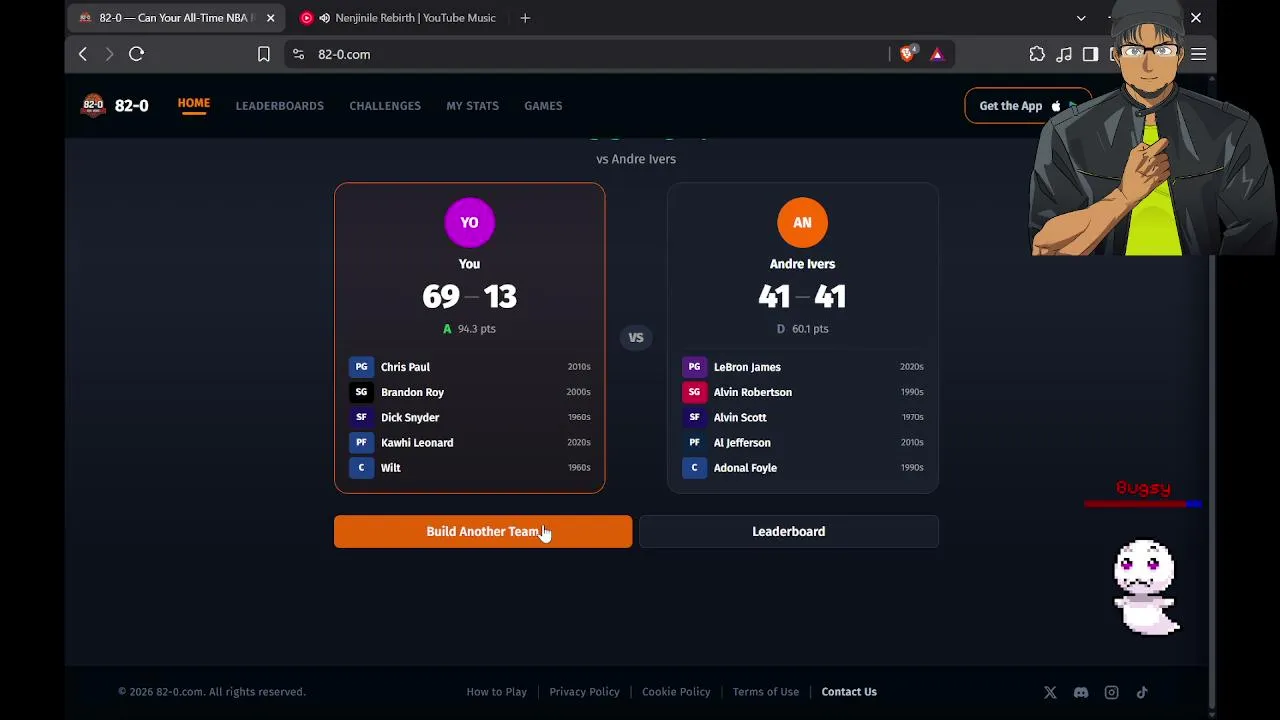Click the PF badge beside Al Jefferson
Image resolution: width=1280 pixels, height=720 pixels.
[x=694, y=442]
